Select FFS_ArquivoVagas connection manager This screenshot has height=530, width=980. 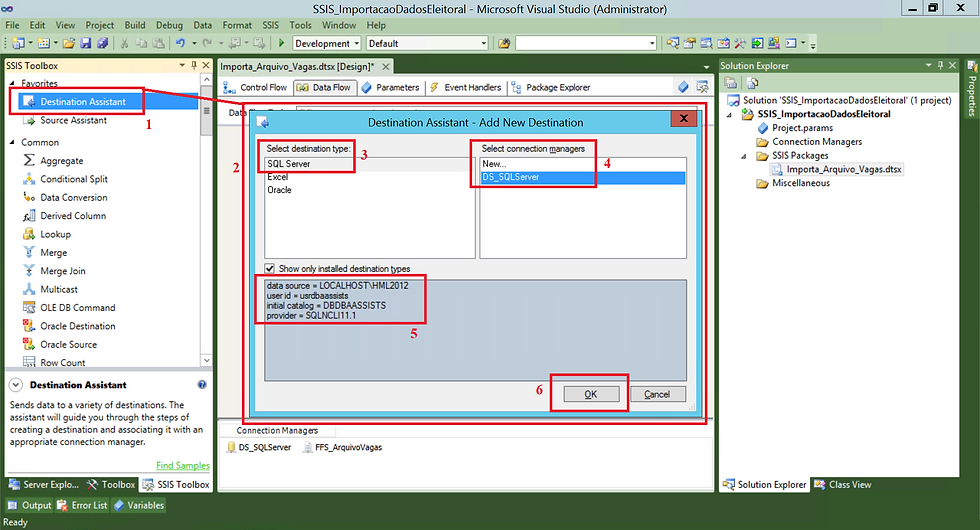342,448
